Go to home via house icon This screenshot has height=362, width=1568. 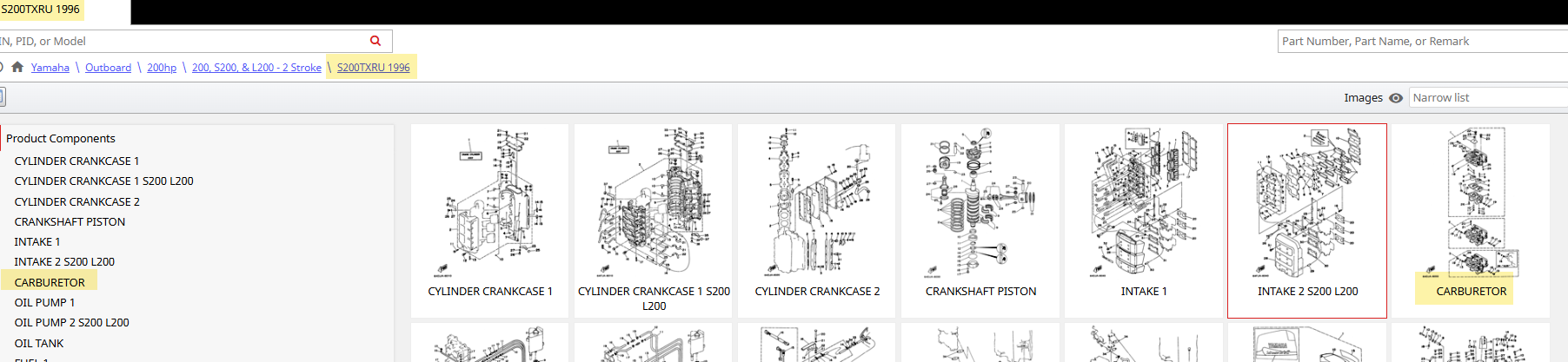pyautogui.click(x=17, y=67)
